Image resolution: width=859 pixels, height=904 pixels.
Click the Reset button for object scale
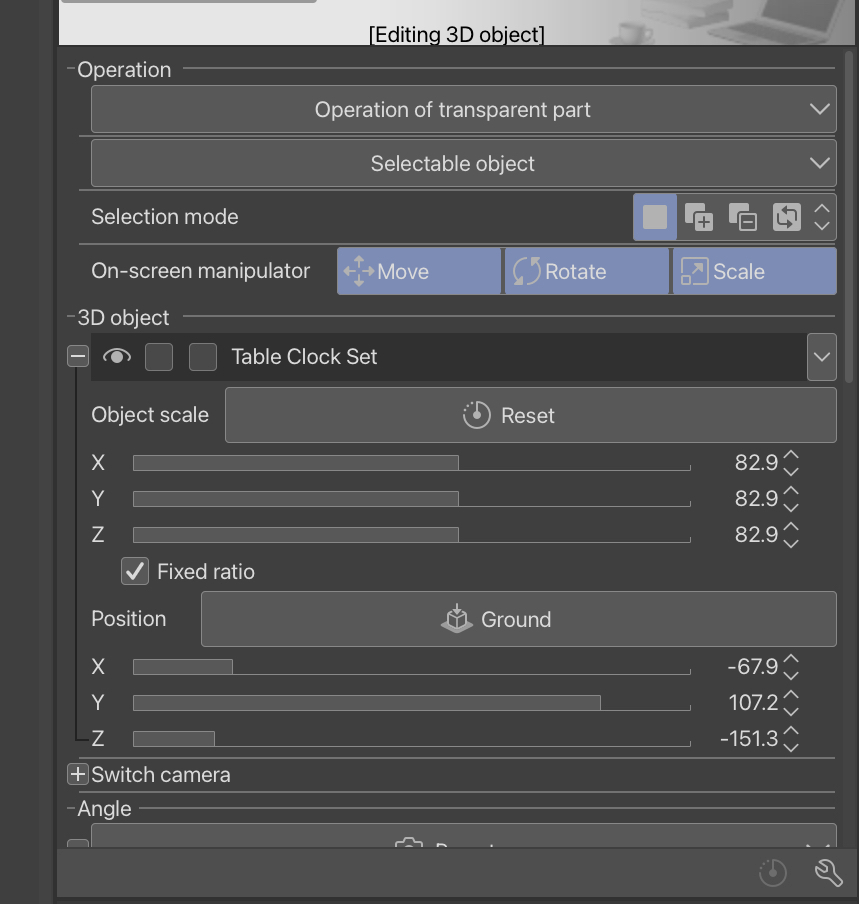click(x=530, y=414)
